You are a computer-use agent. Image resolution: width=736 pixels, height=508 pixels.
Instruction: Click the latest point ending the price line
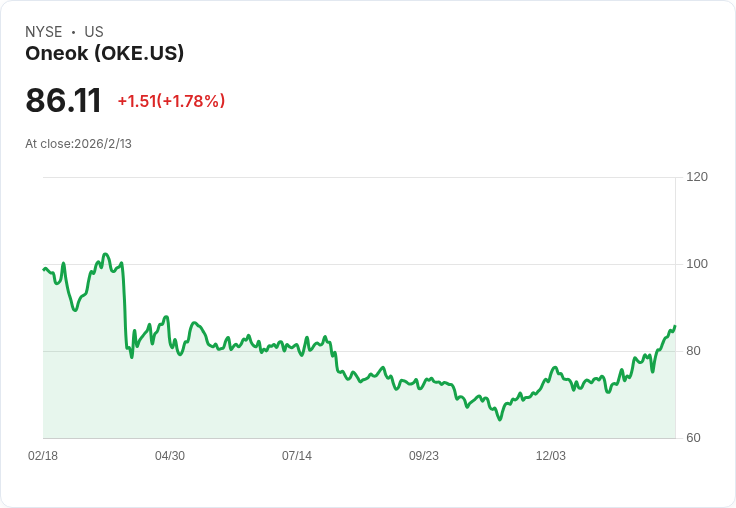click(x=675, y=326)
